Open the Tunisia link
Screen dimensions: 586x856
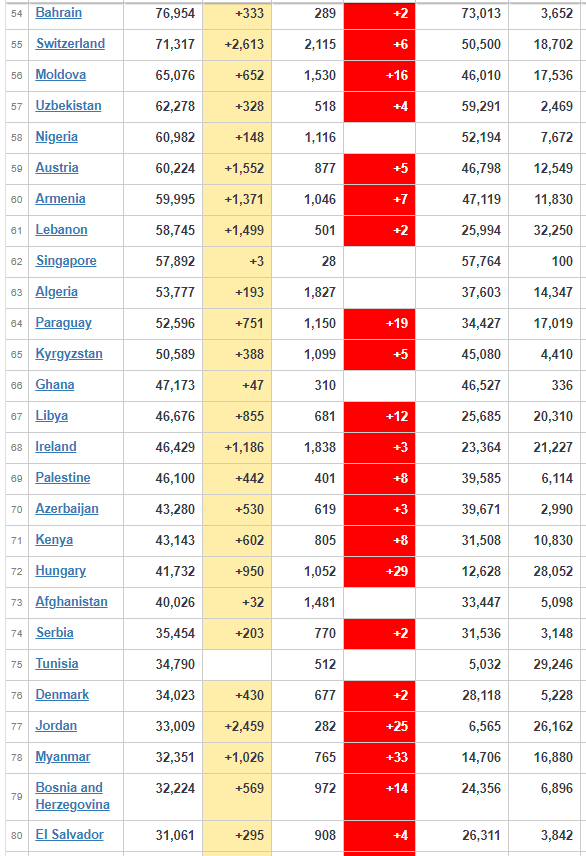click(x=57, y=664)
